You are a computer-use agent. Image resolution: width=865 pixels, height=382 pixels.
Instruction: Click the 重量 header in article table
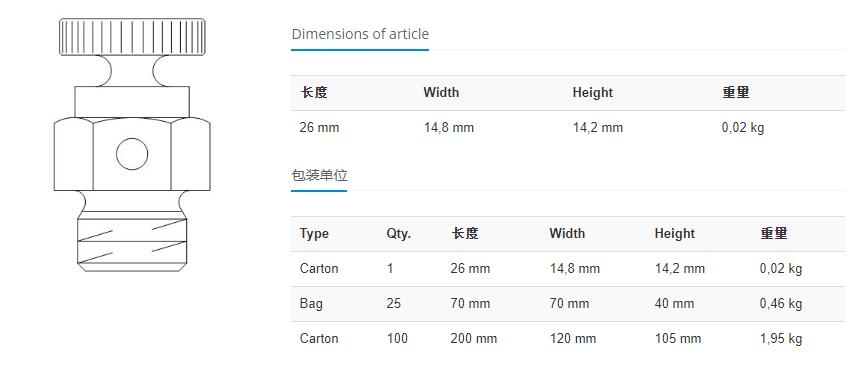point(736,92)
